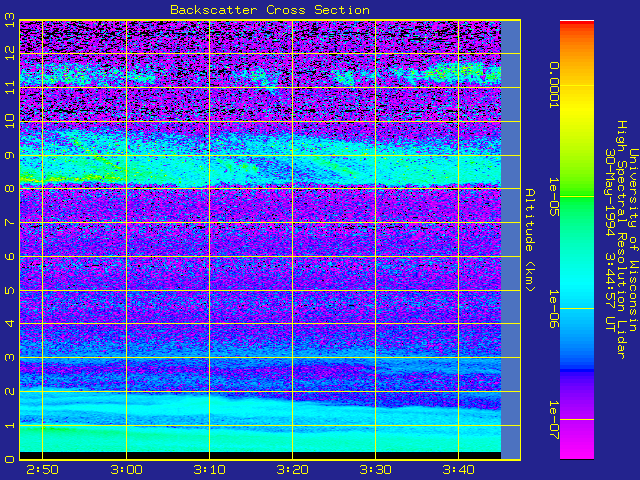Click the altitude label 9
The image size is (640, 480).
click(10, 155)
